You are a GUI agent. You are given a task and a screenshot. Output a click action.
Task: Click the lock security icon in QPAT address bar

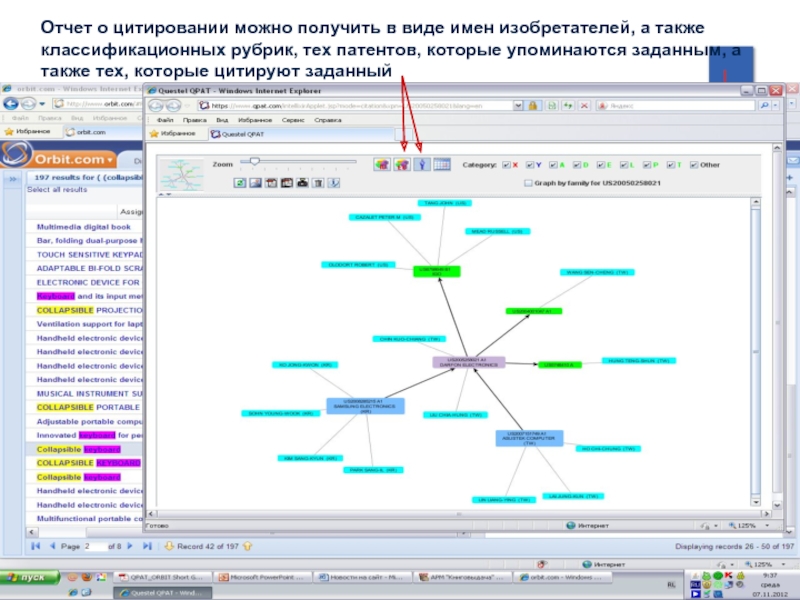pos(533,106)
